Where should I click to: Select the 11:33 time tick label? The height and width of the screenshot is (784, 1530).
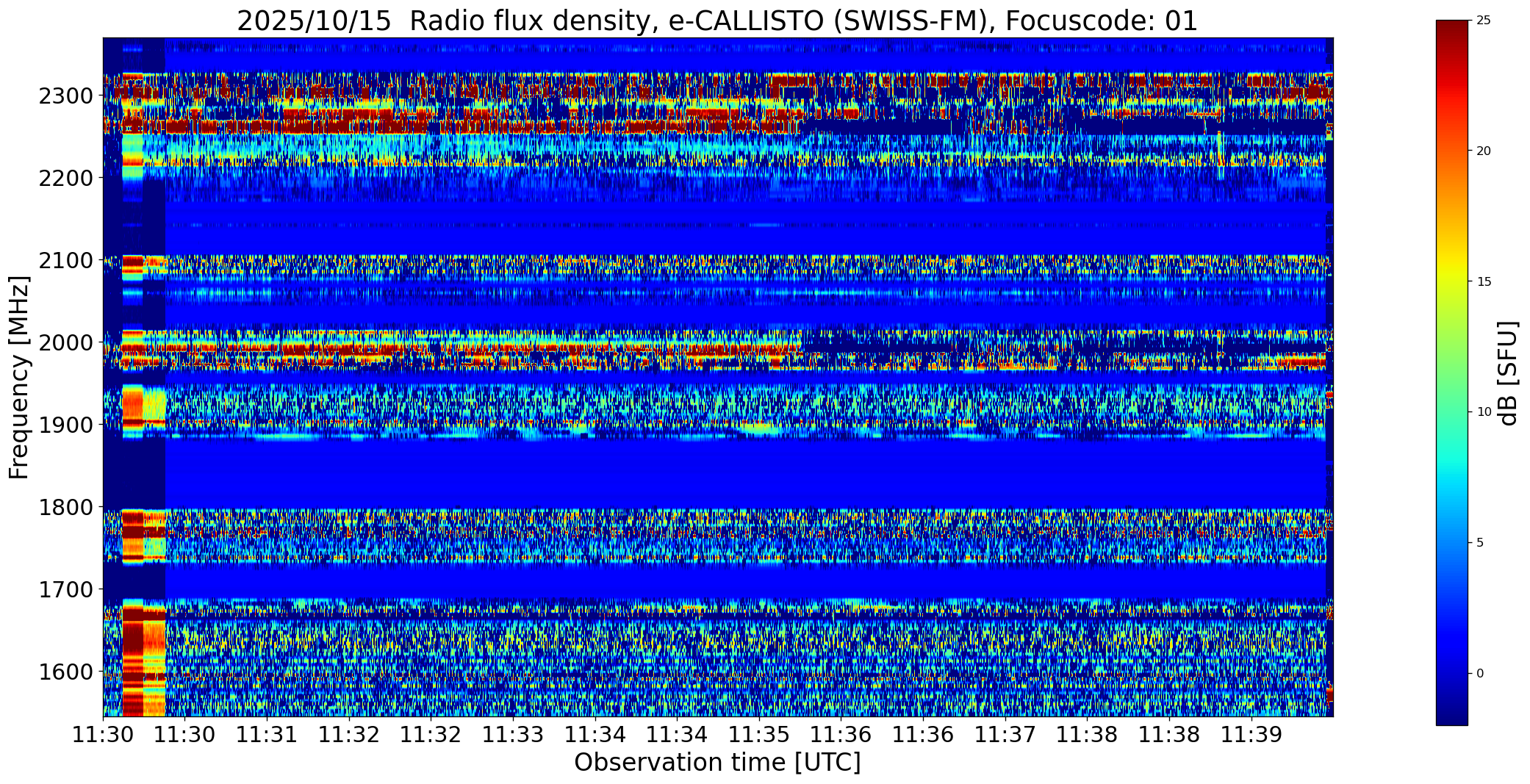[513, 735]
